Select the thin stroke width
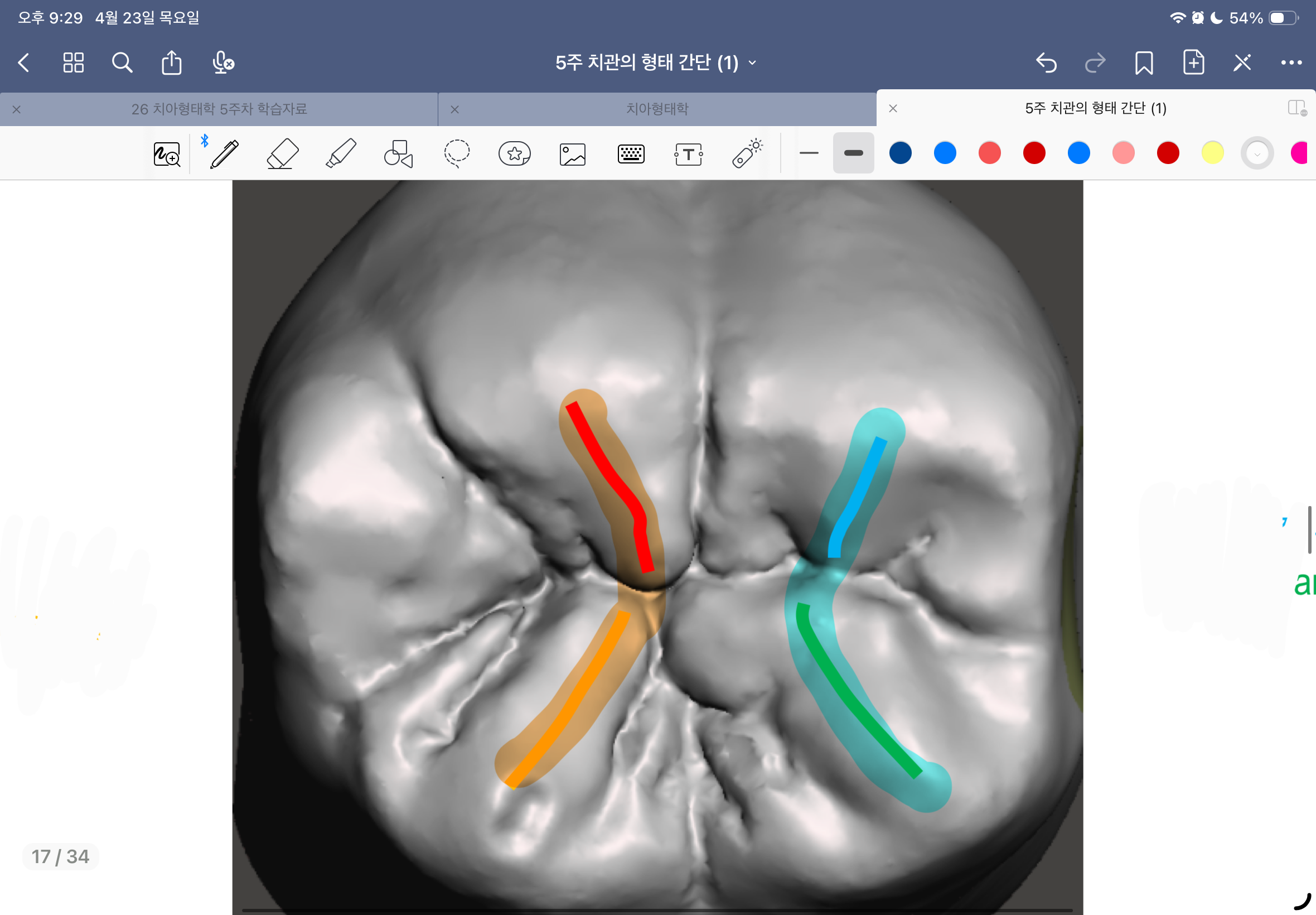This screenshot has height=915, width=1316. coord(809,153)
